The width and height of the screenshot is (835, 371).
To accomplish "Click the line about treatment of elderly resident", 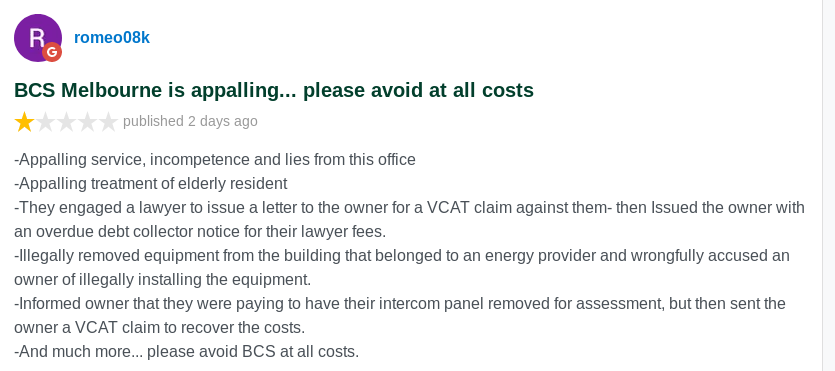I will [151, 184].
